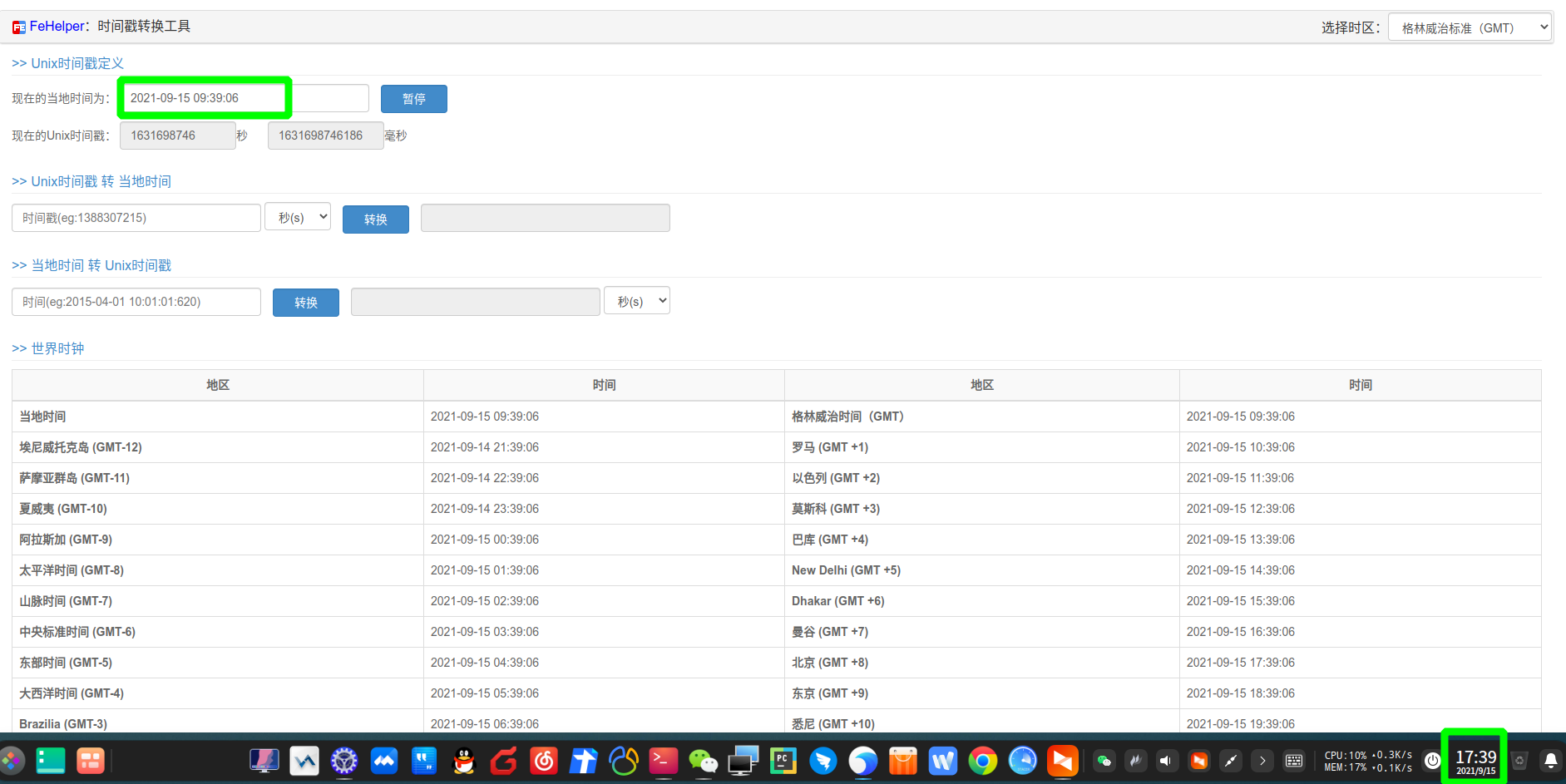The image size is (1566, 784).
Task: Click the FeHelper title link
Action: click(57, 27)
